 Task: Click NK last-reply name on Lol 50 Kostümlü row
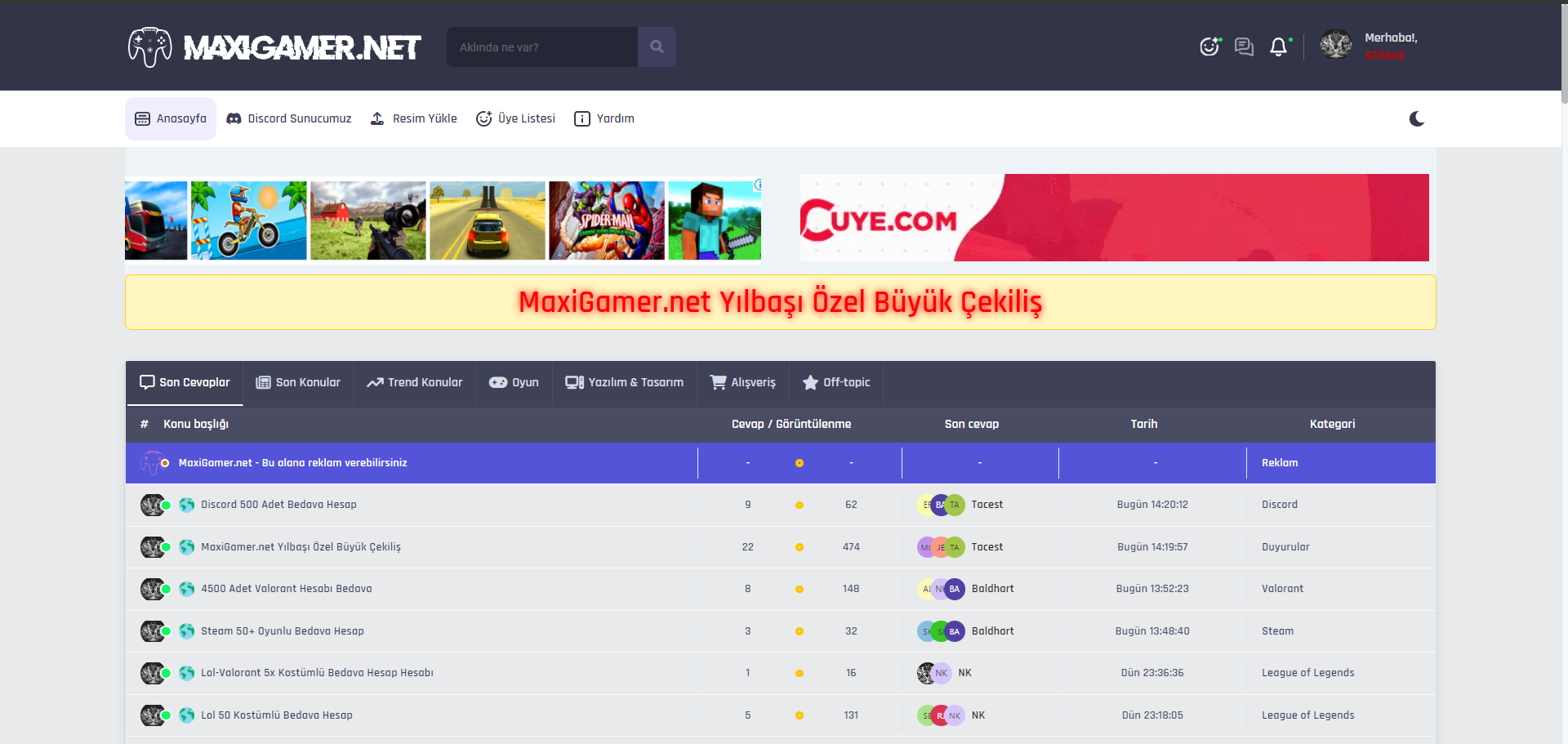pos(978,715)
